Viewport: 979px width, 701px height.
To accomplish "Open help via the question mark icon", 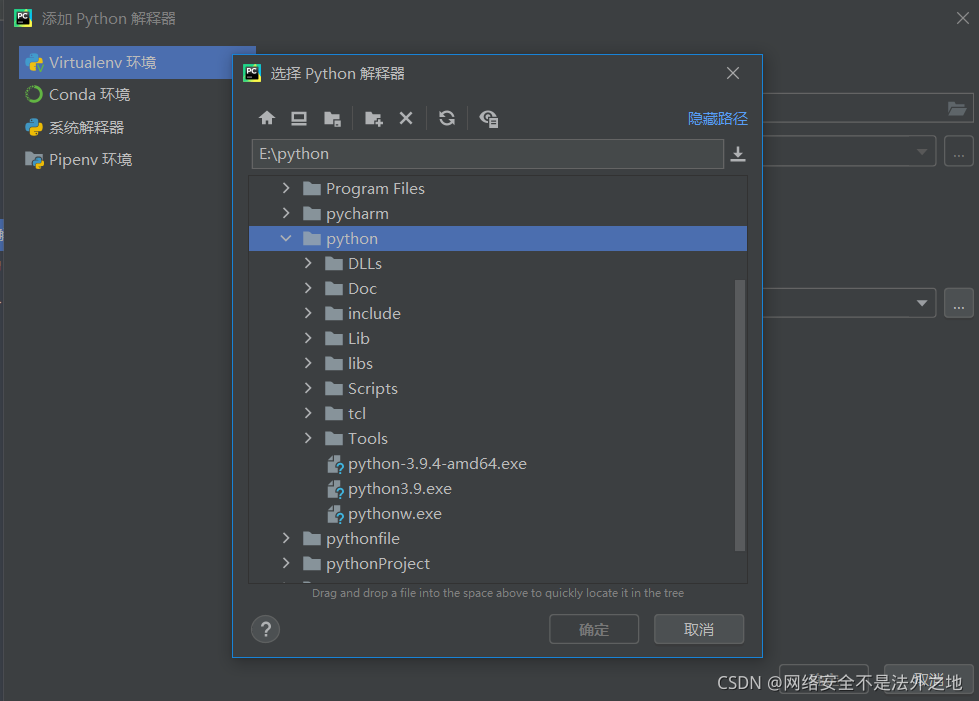I will coord(265,629).
